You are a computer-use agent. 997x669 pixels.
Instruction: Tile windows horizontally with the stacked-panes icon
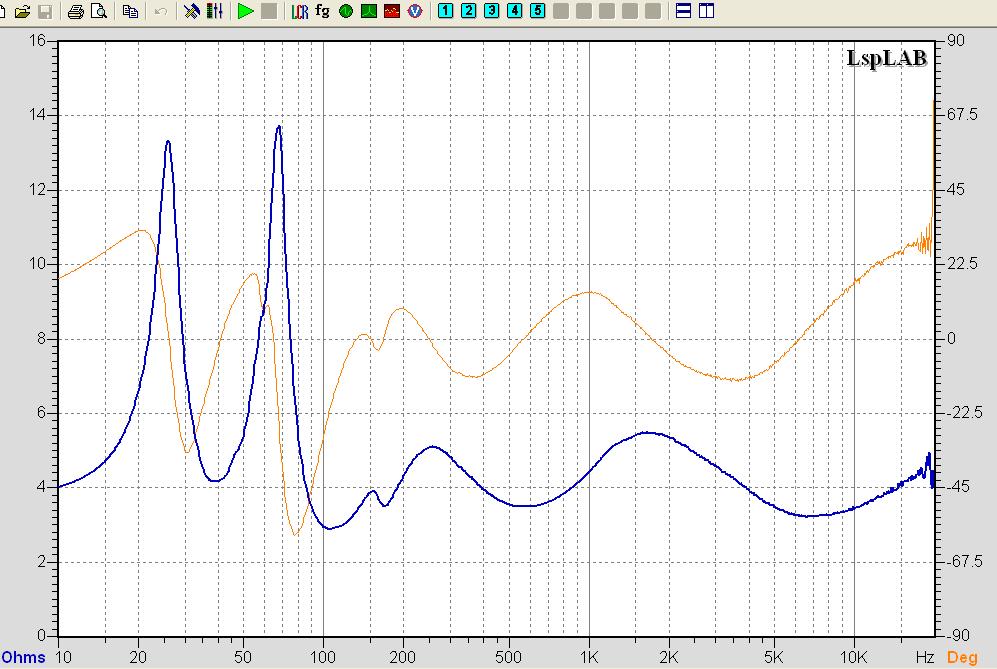coord(684,11)
